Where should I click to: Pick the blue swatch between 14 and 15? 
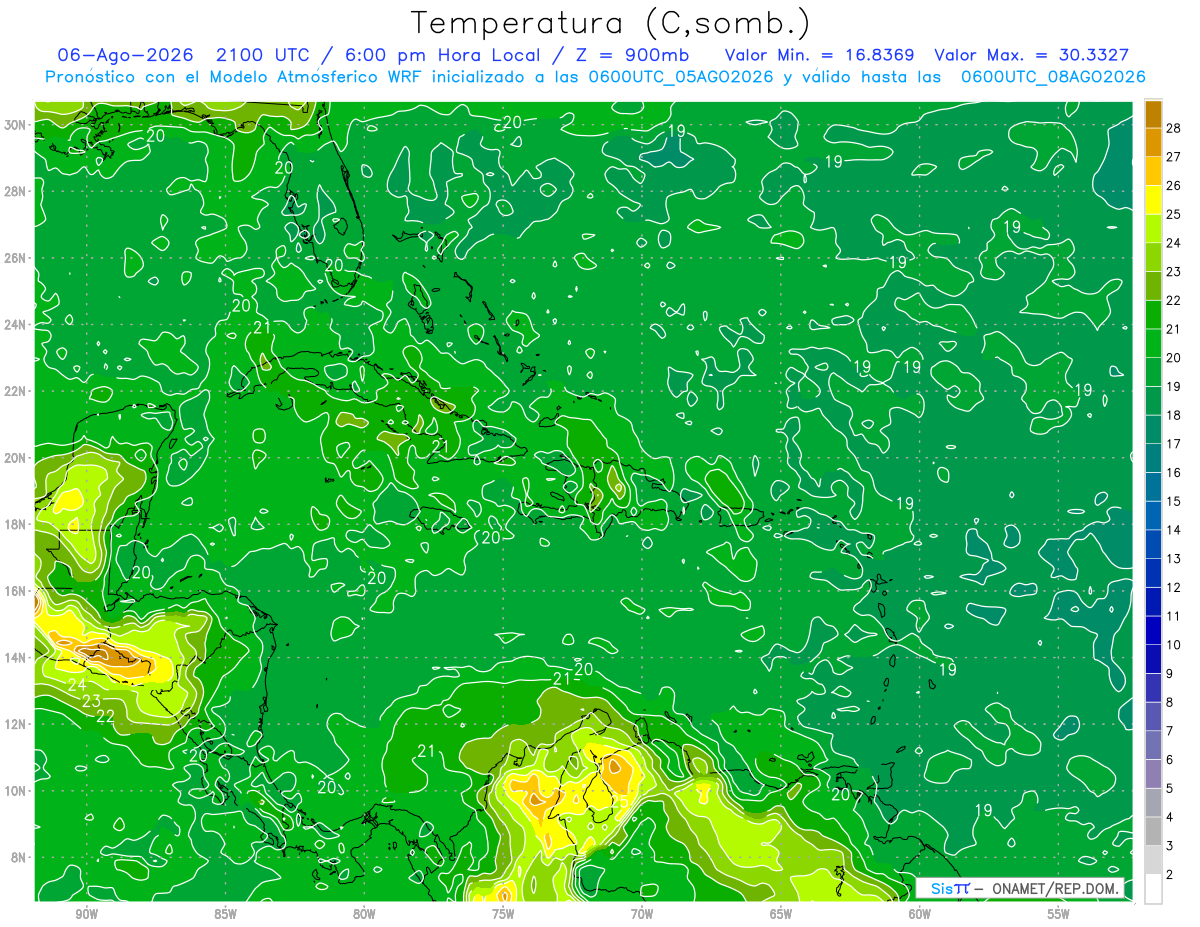1153,516
